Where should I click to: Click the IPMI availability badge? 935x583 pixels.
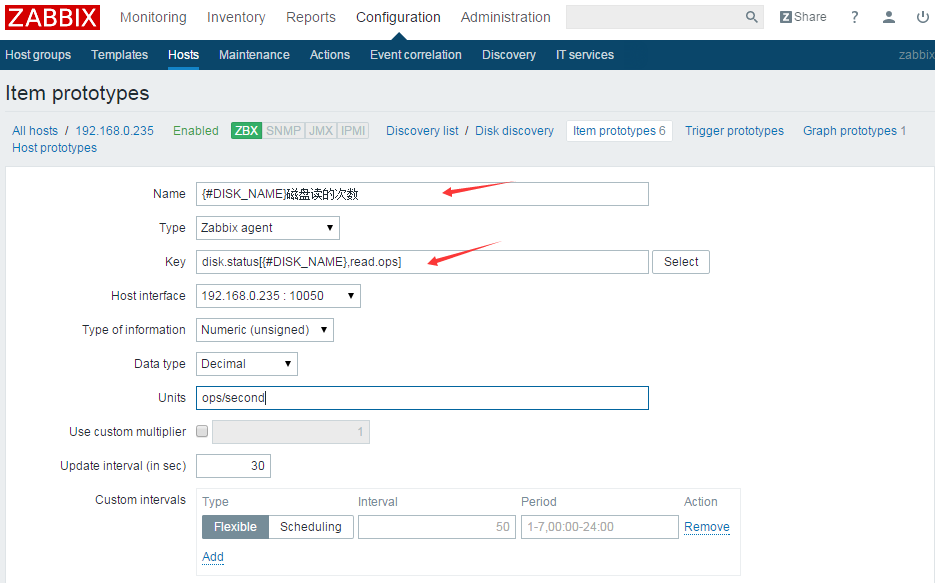353,131
